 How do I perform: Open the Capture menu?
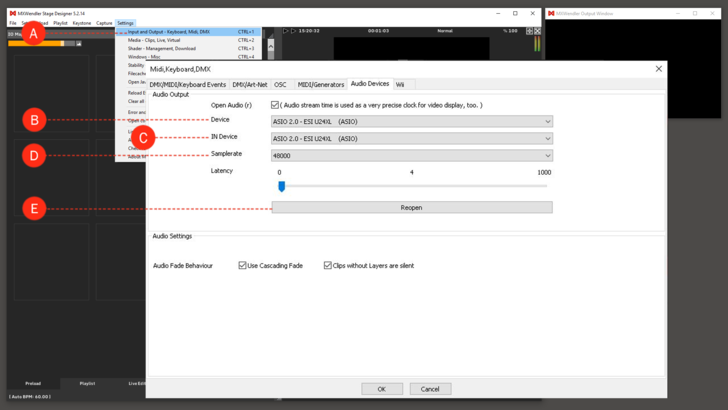click(104, 23)
